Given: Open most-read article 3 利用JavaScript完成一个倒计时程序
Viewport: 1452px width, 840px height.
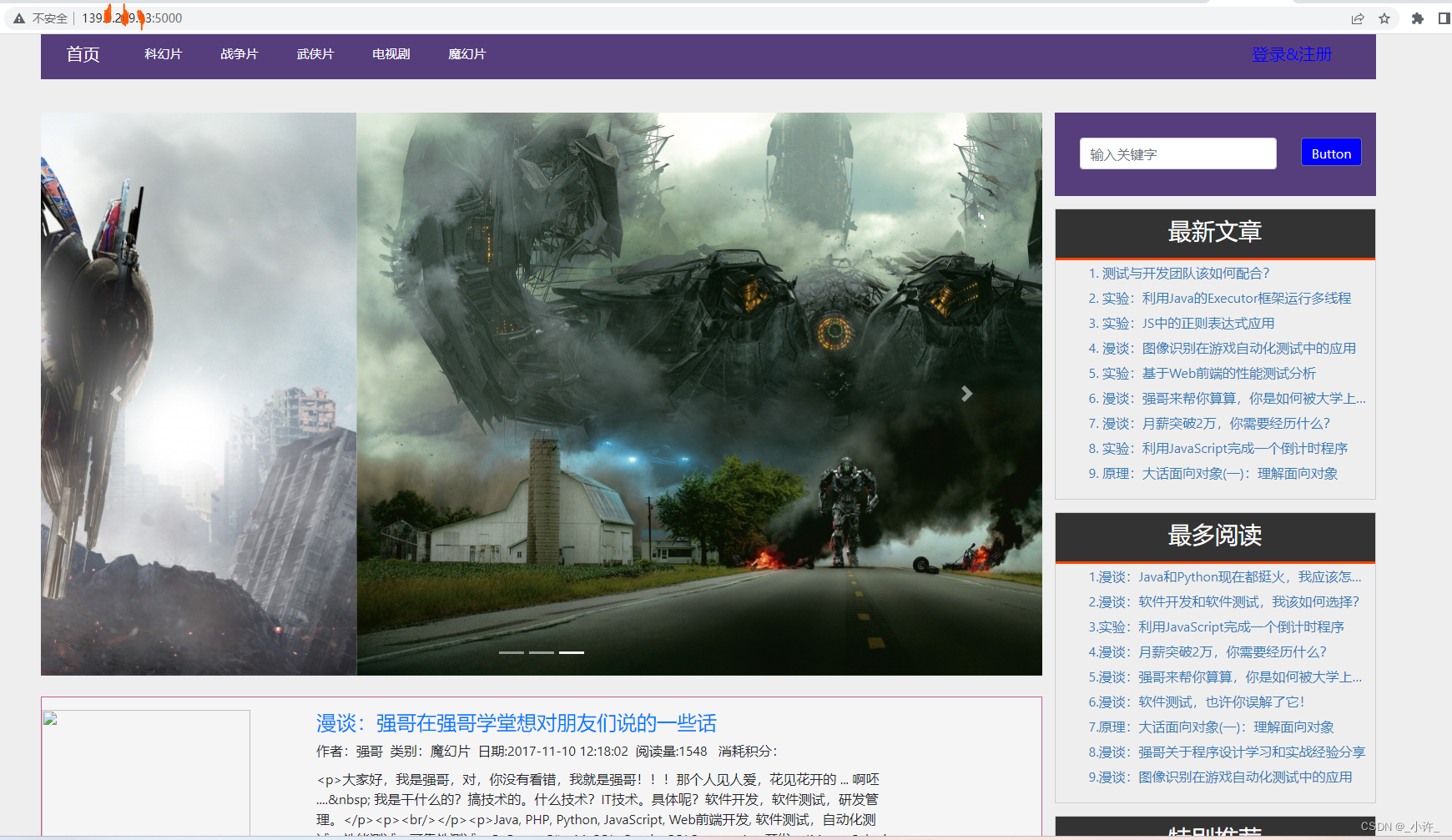Looking at the screenshot, I should pyautogui.click(x=1217, y=627).
